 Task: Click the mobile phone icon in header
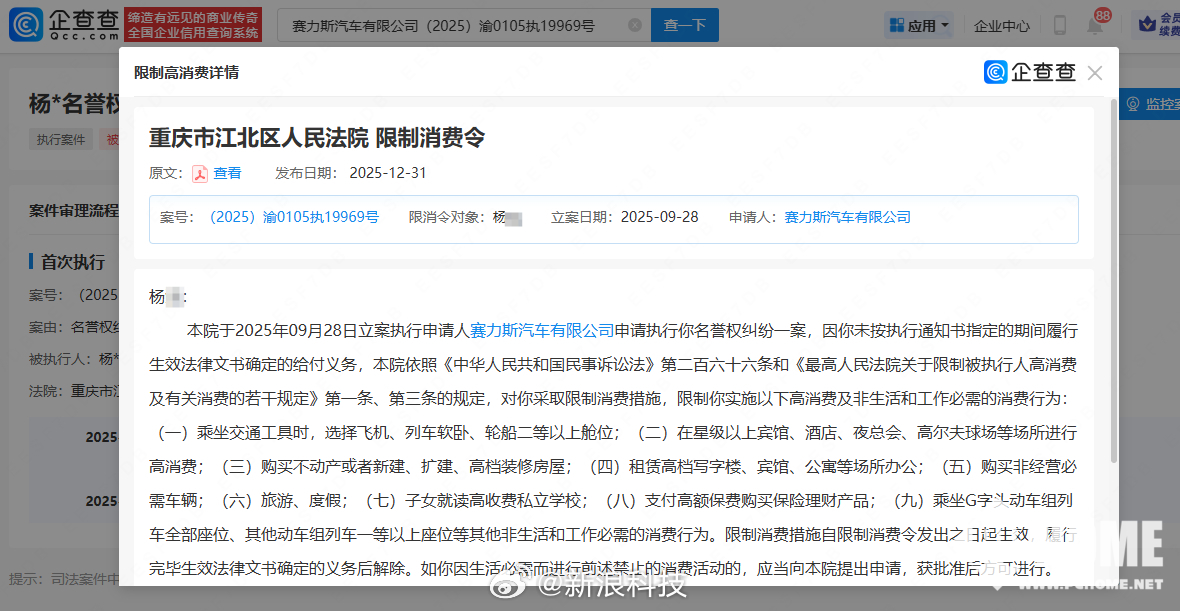(1060, 26)
